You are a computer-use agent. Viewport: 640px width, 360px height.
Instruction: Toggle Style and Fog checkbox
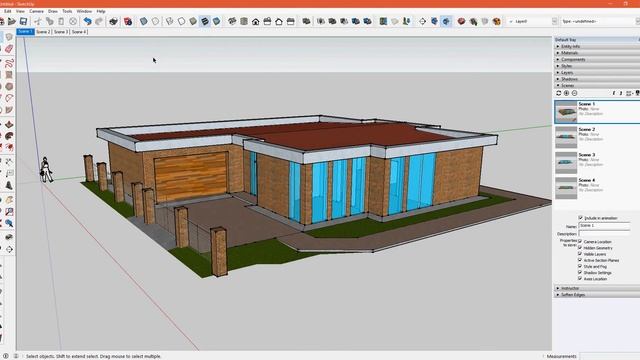click(580, 266)
